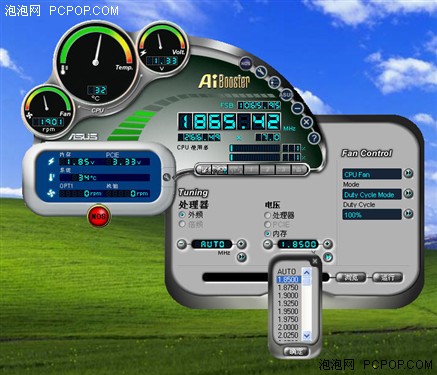Open the question mark help icon
Image resolution: width=437 pixels, height=375 pixels.
(x=314, y=138)
